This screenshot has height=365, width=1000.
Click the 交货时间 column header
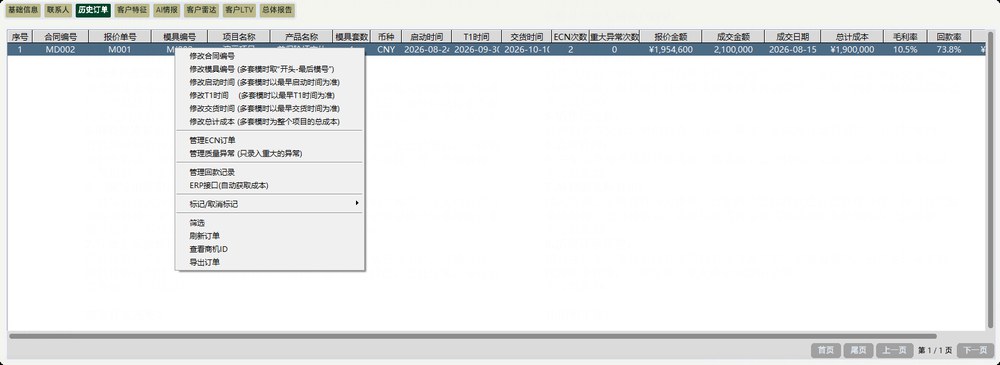point(527,37)
